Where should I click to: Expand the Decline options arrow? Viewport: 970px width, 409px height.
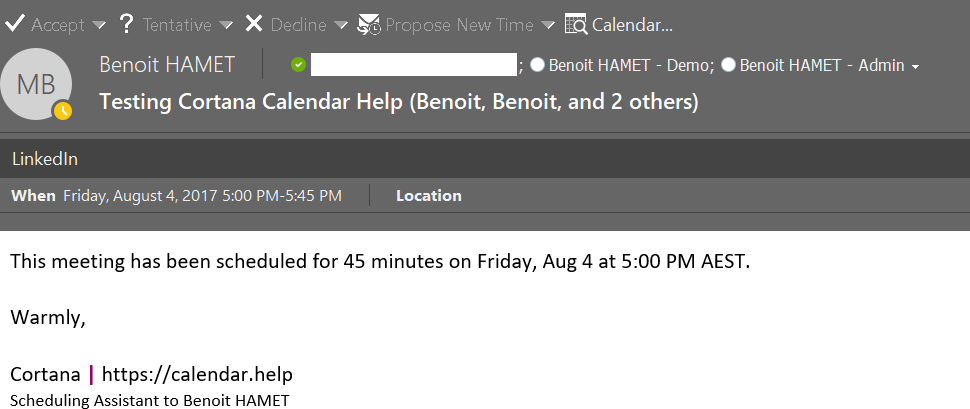click(x=341, y=24)
